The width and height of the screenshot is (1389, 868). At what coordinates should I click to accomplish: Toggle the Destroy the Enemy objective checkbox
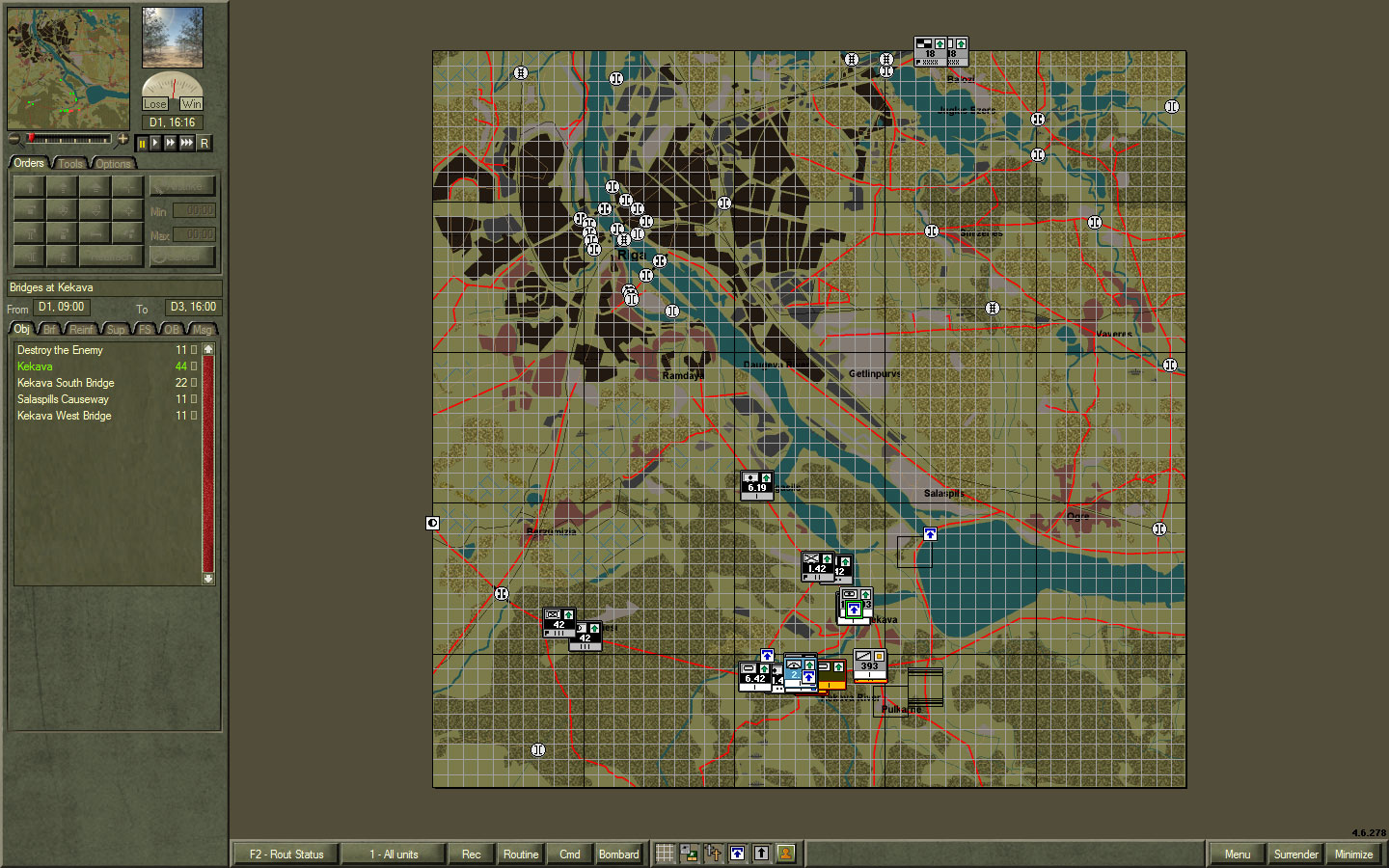(194, 350)
